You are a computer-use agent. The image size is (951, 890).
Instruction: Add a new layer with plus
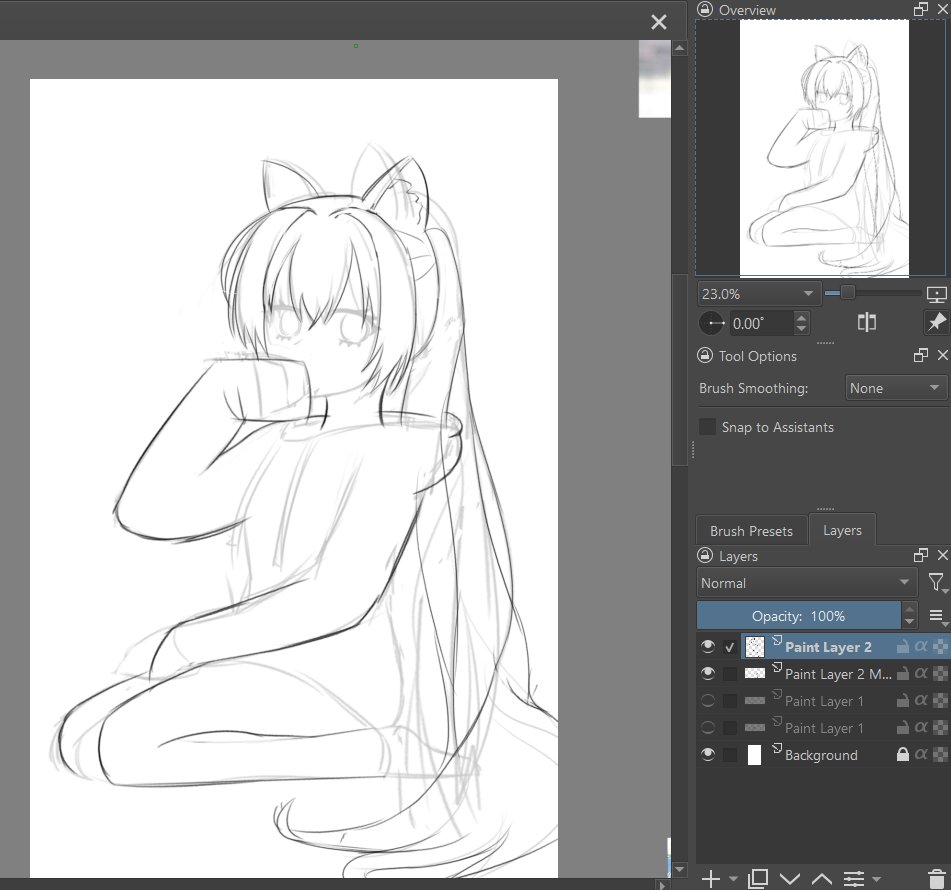pos(711,878)
